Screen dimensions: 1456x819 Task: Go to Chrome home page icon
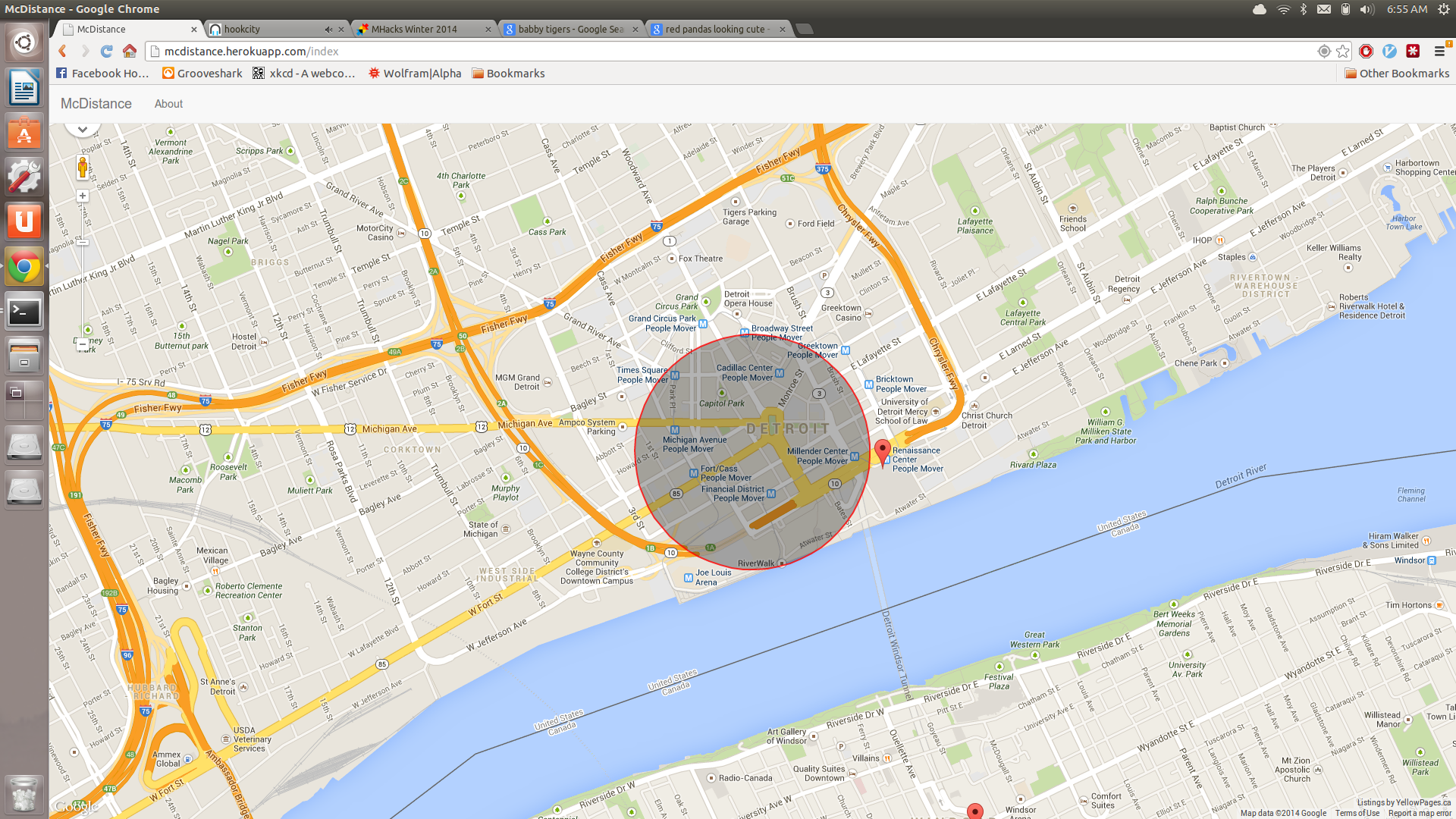130,52
